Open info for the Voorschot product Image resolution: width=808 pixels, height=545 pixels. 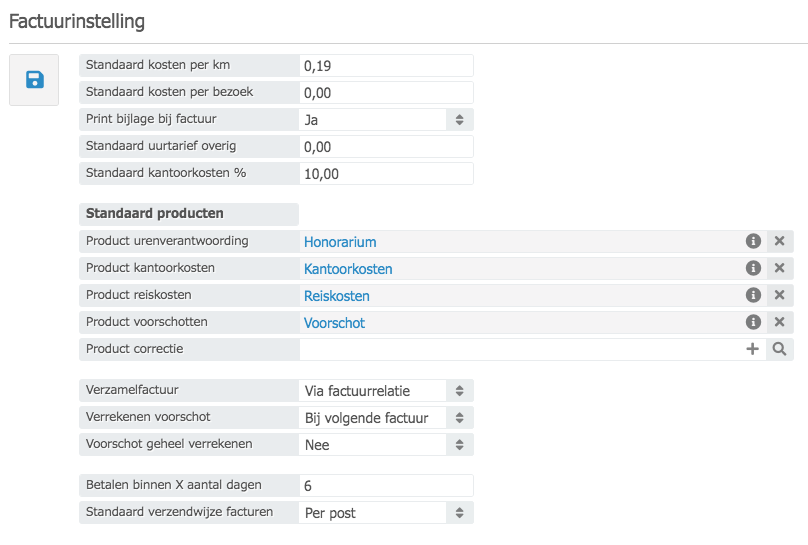[753, 322]
